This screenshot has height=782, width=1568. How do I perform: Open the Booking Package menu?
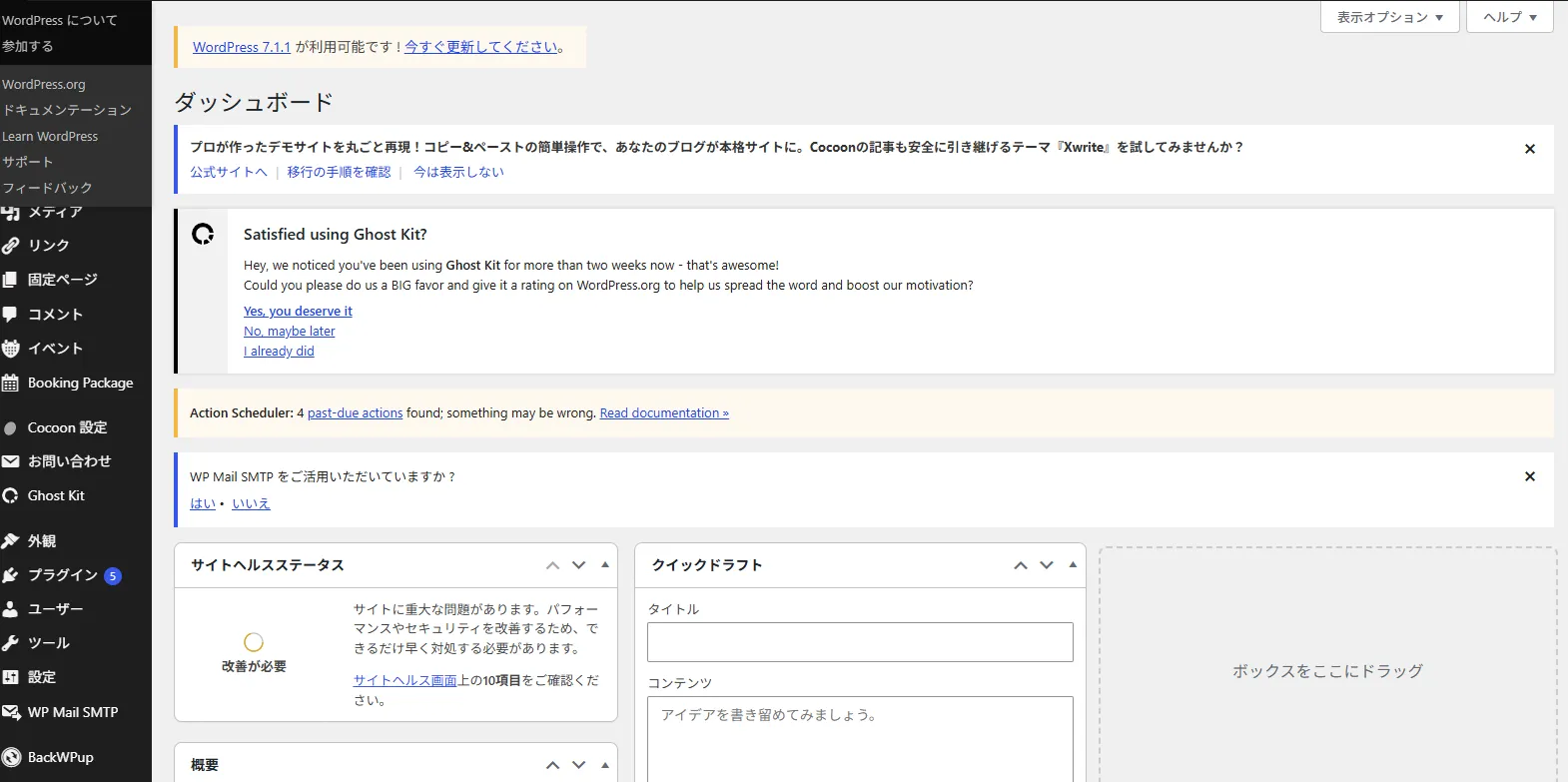76,383
